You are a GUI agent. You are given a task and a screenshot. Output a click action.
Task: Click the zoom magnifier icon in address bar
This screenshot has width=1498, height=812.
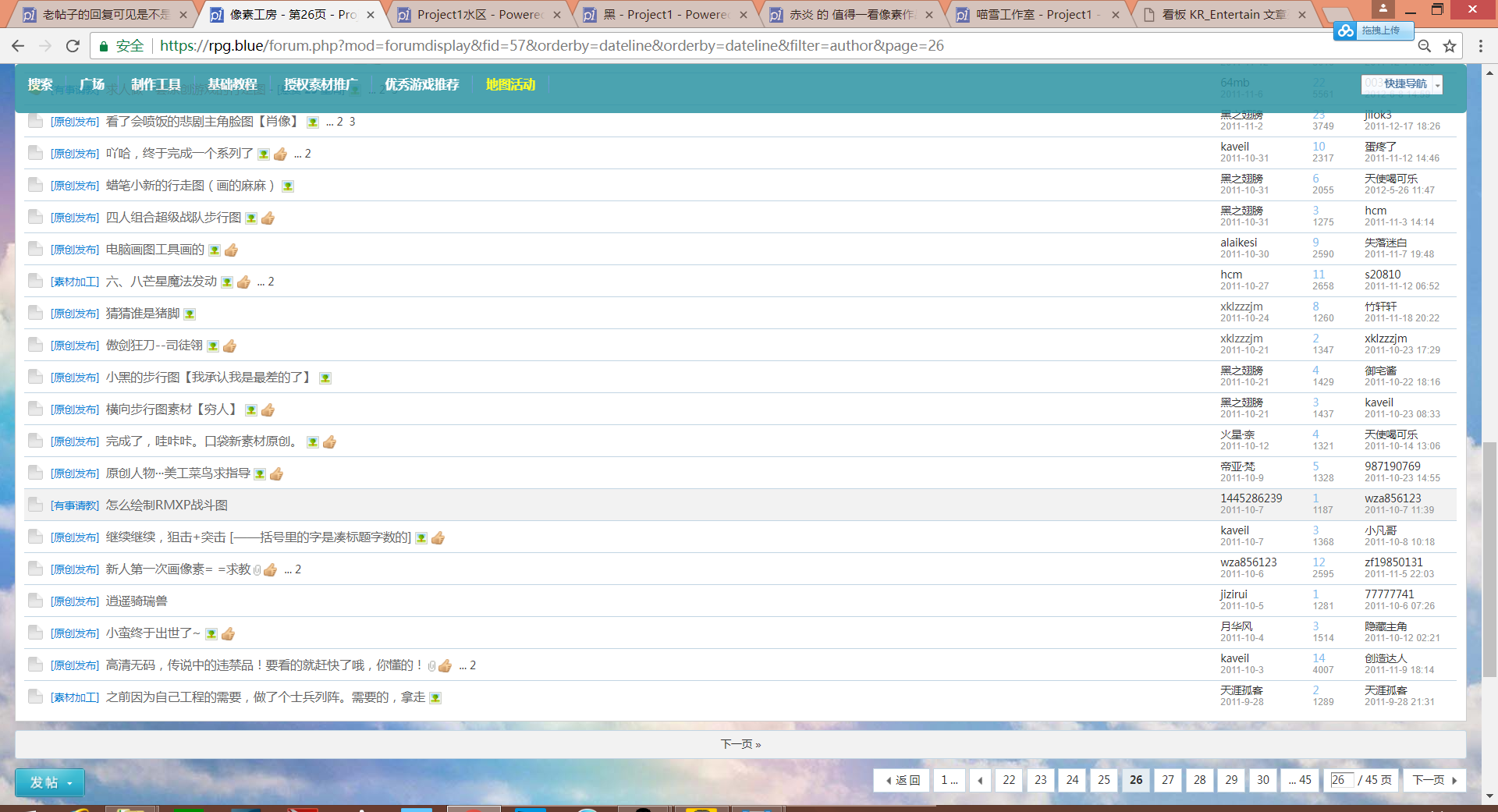pyautogui.click(x=1425, y=46)
